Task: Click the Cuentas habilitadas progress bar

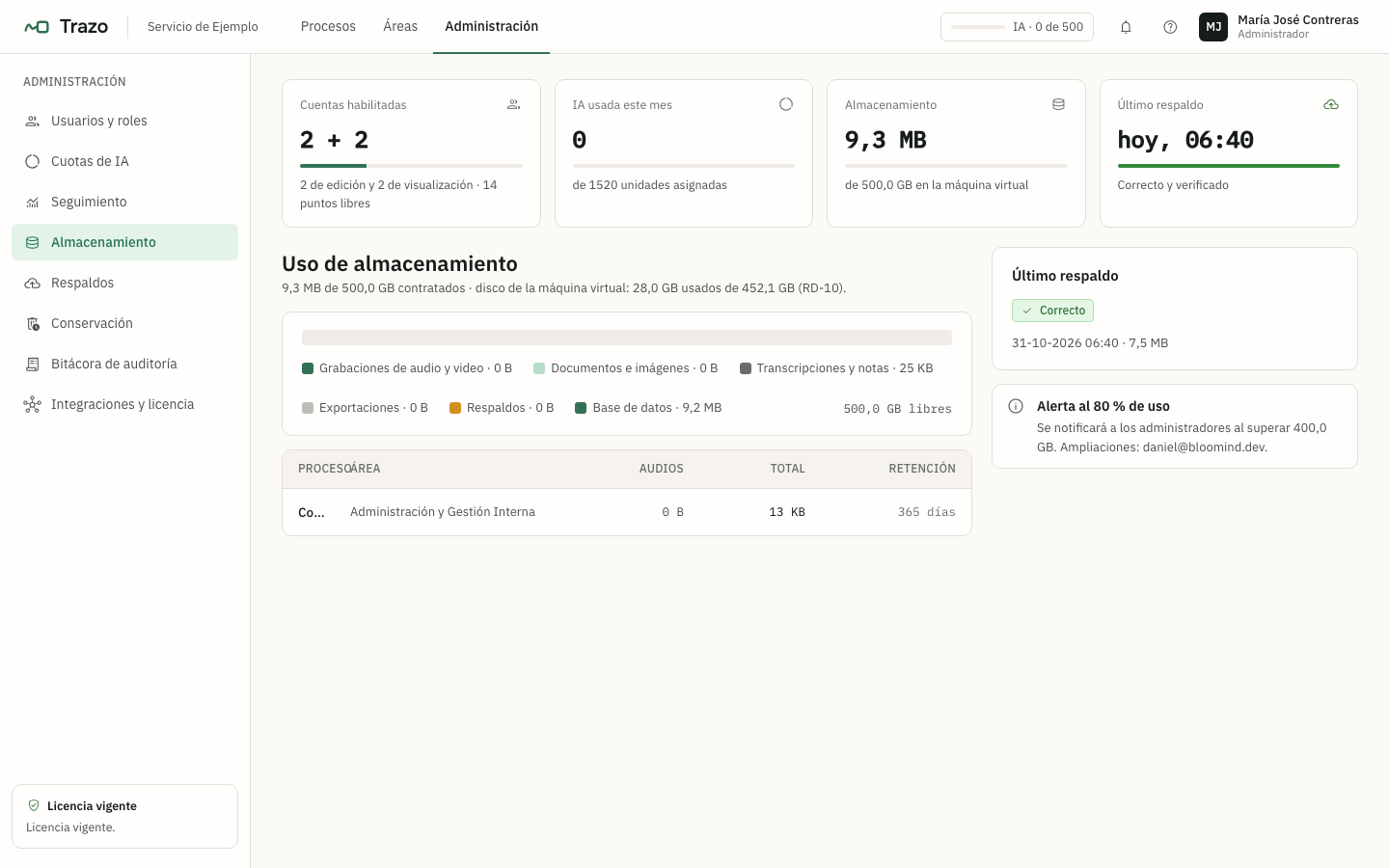Action: (x=411, y=166)
